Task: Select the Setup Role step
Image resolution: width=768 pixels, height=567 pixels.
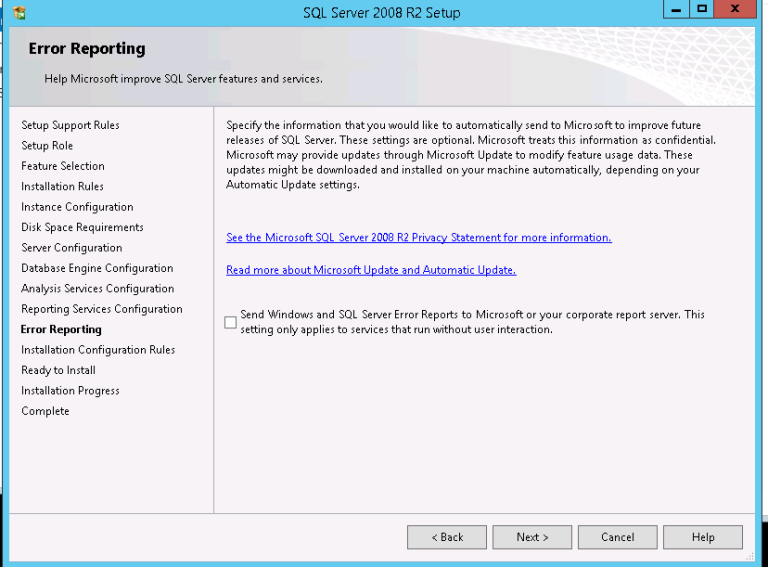Action: [x=47, y=145]
